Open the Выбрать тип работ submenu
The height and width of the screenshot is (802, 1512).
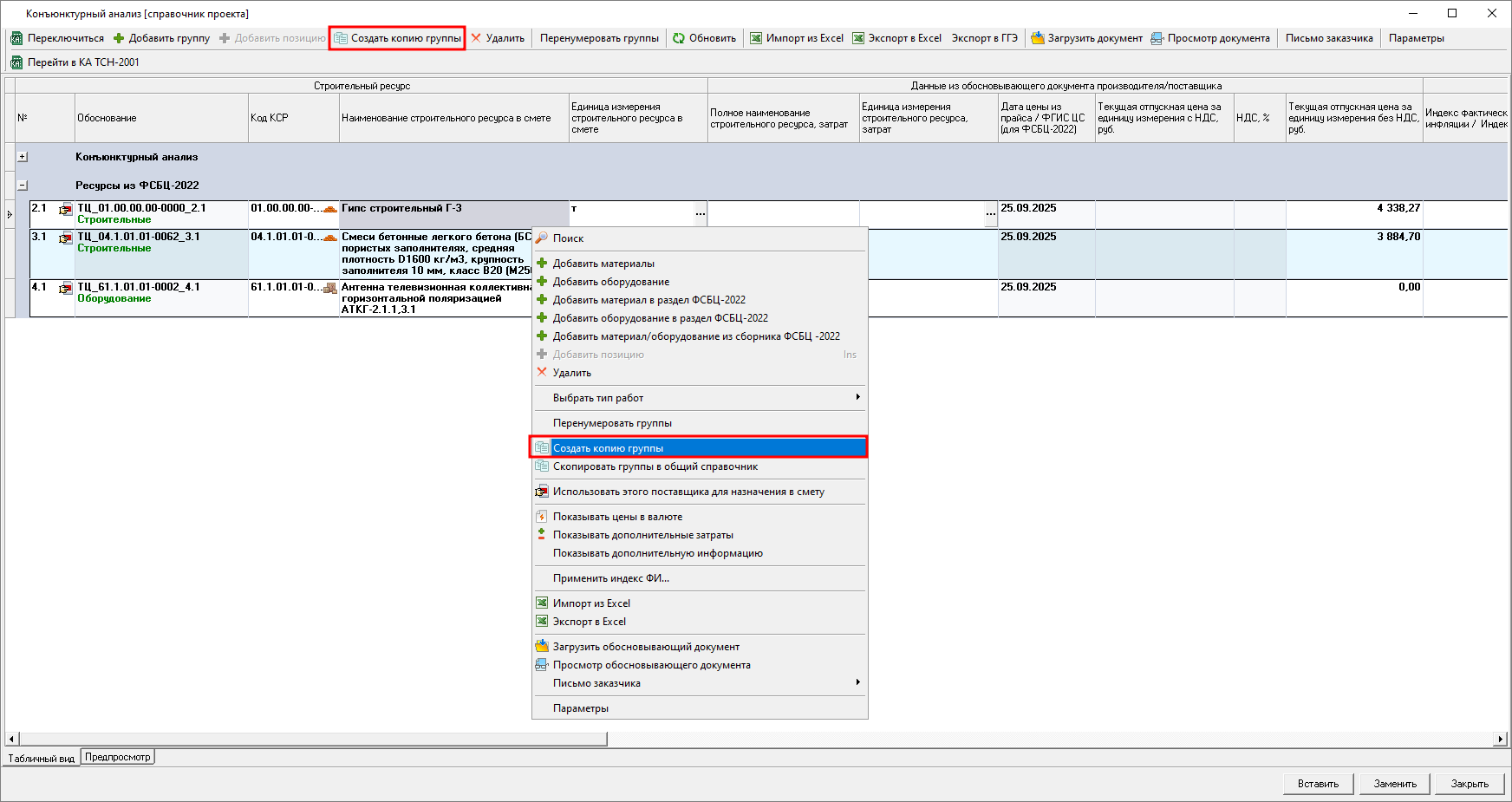tap(699, 397)
